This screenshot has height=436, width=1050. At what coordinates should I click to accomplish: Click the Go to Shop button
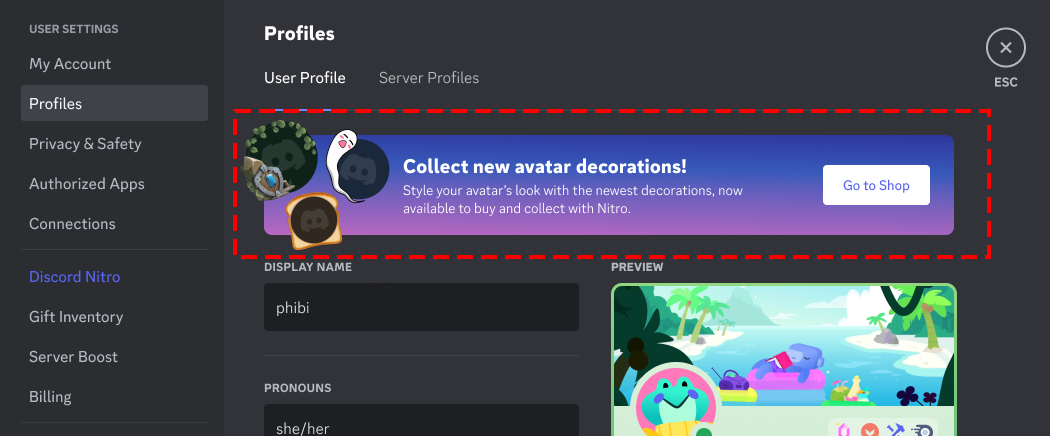click(876, 185)
